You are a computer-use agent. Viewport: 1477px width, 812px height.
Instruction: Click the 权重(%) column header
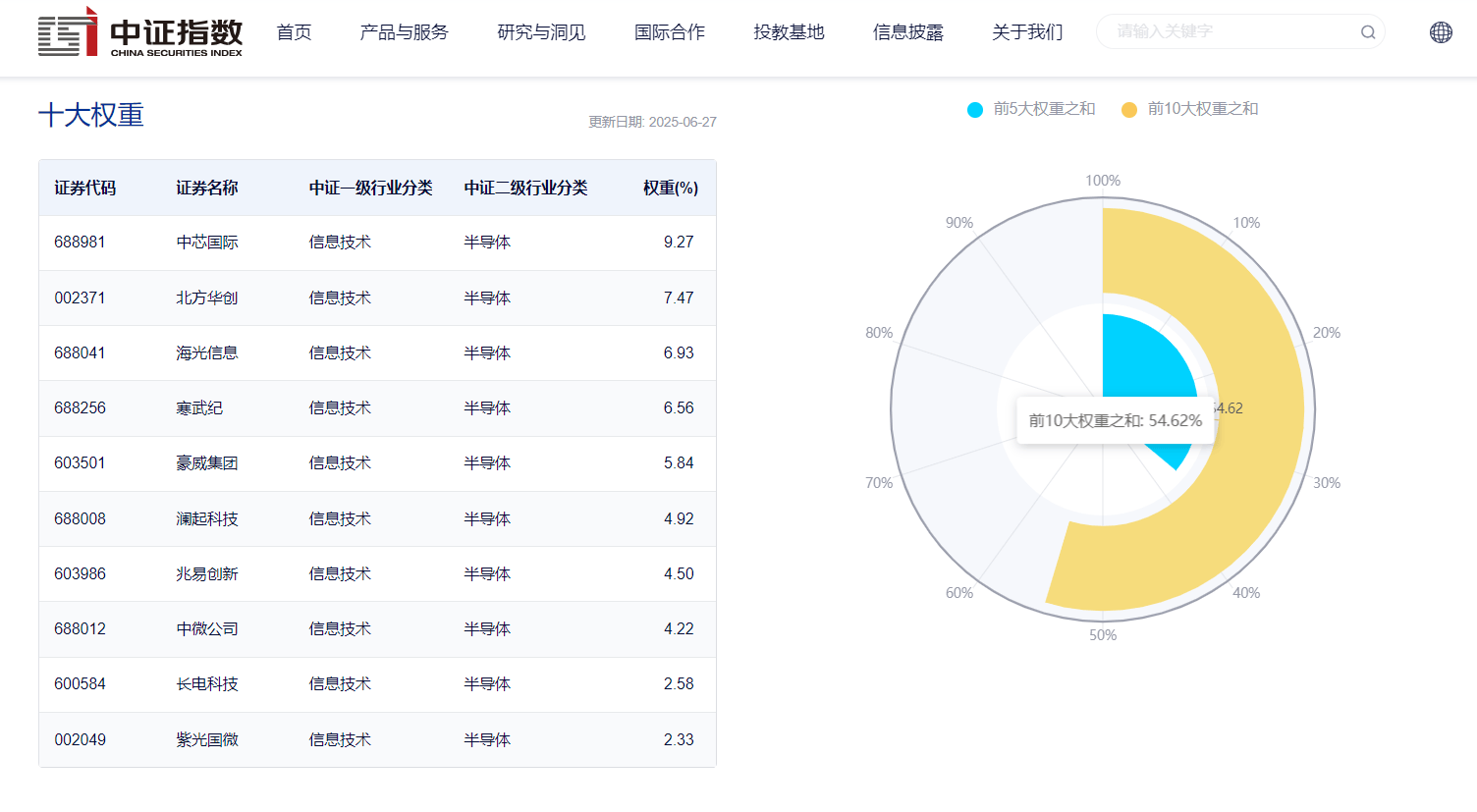coord(670,188)
